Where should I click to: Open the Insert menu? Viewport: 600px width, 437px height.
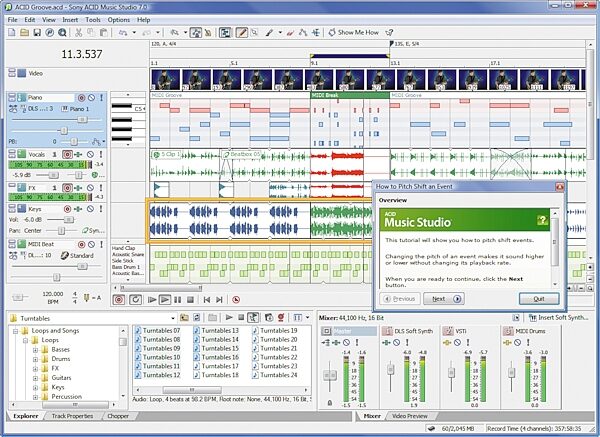70,20
